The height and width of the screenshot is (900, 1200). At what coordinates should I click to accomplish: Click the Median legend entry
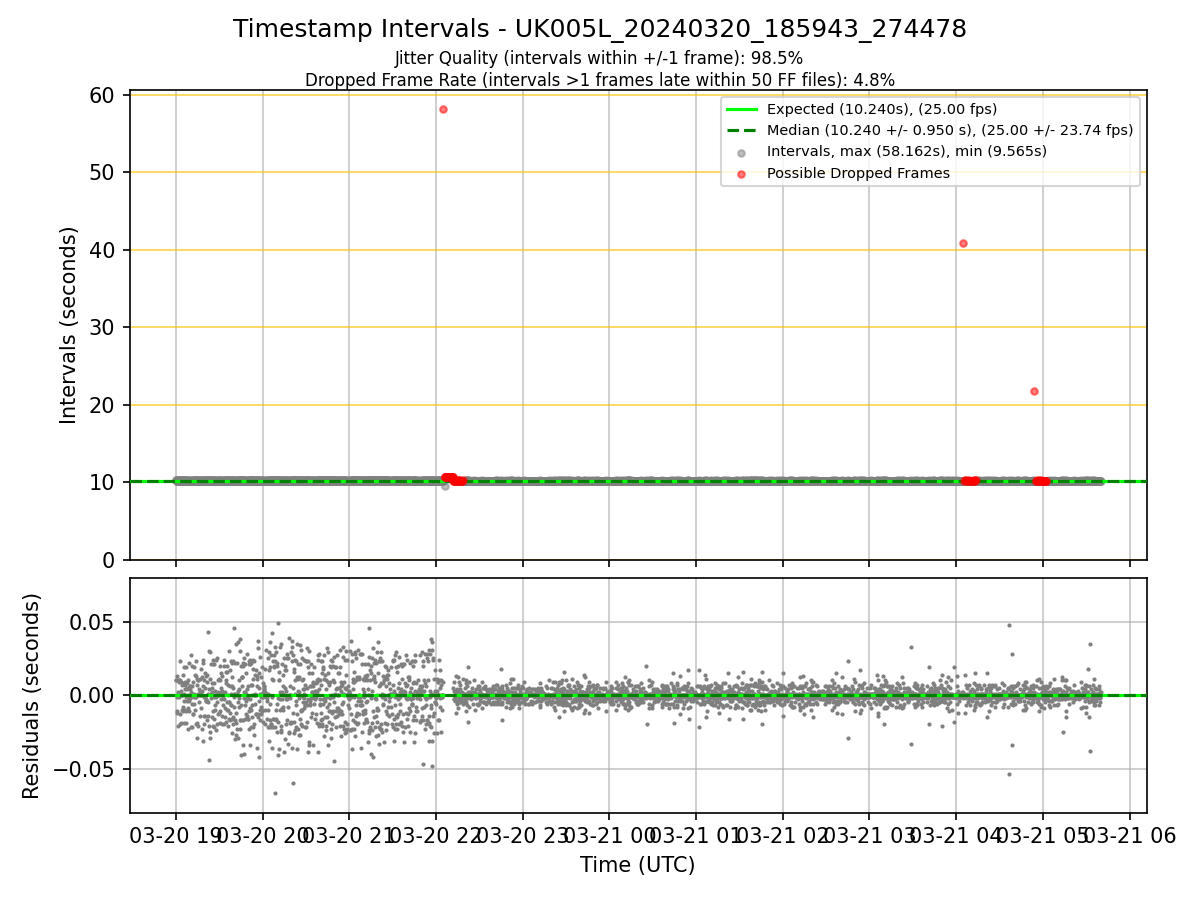point(929,130)
